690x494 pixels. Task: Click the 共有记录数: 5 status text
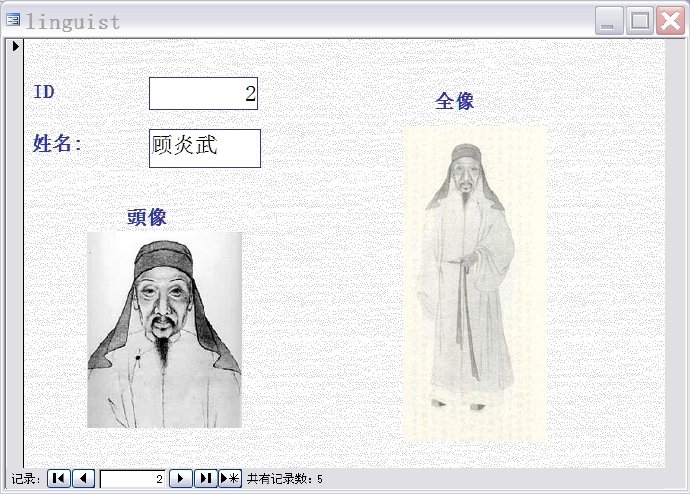(285, 479)
